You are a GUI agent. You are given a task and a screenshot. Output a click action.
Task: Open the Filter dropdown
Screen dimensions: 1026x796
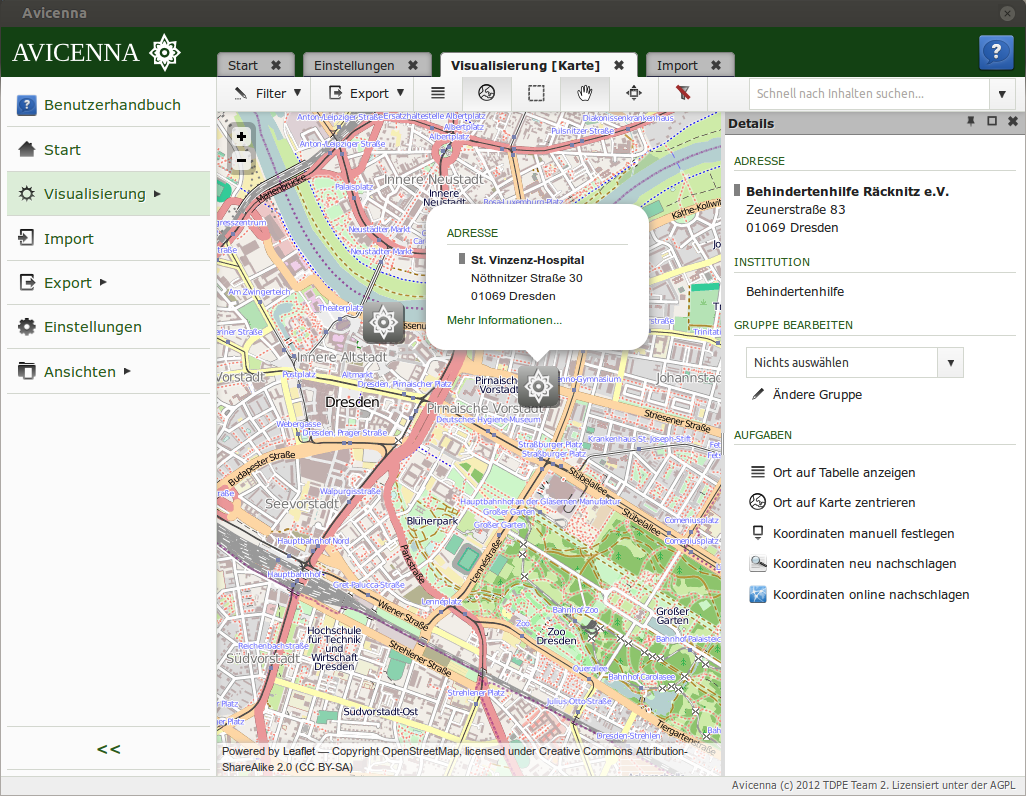(267, 93)
